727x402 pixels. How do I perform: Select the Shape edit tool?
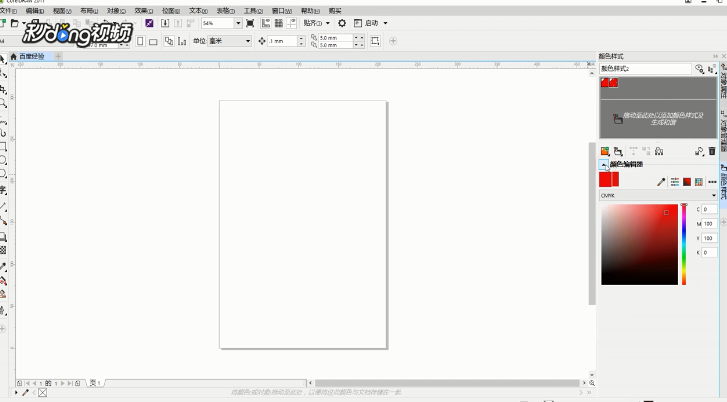tap(3, 73)
